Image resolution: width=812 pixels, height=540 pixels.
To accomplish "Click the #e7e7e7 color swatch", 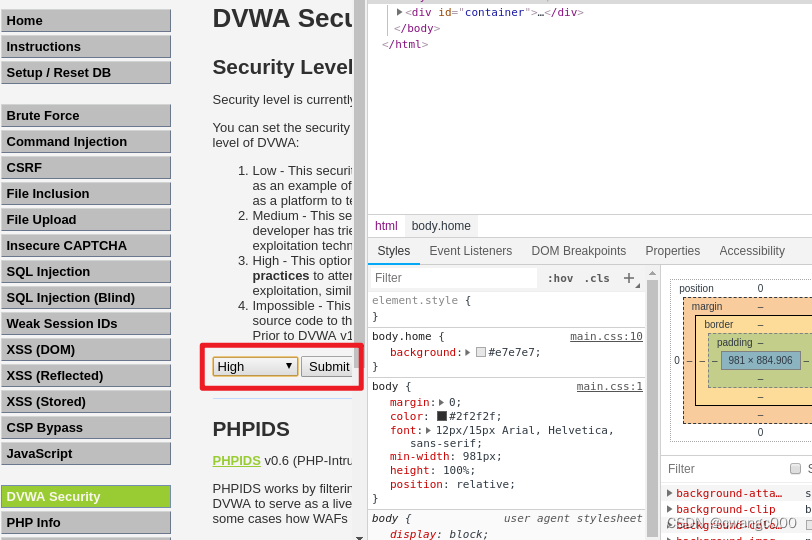I will tap(481, 353).
